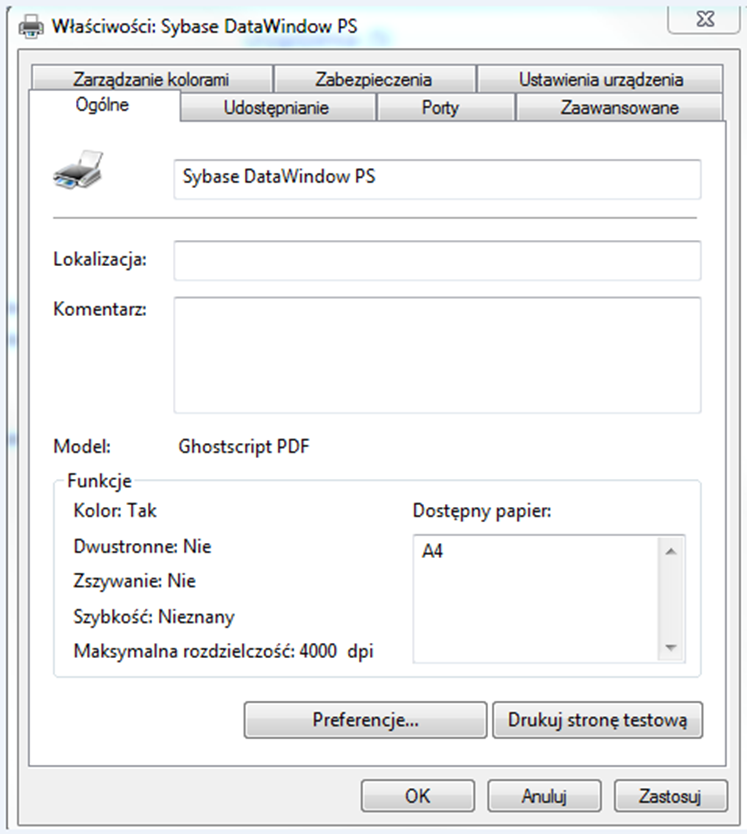The width and height of the screenshot is (747, 834).
Task: Cancel with the Anuluj button
Action: click(x=544, y=796)
